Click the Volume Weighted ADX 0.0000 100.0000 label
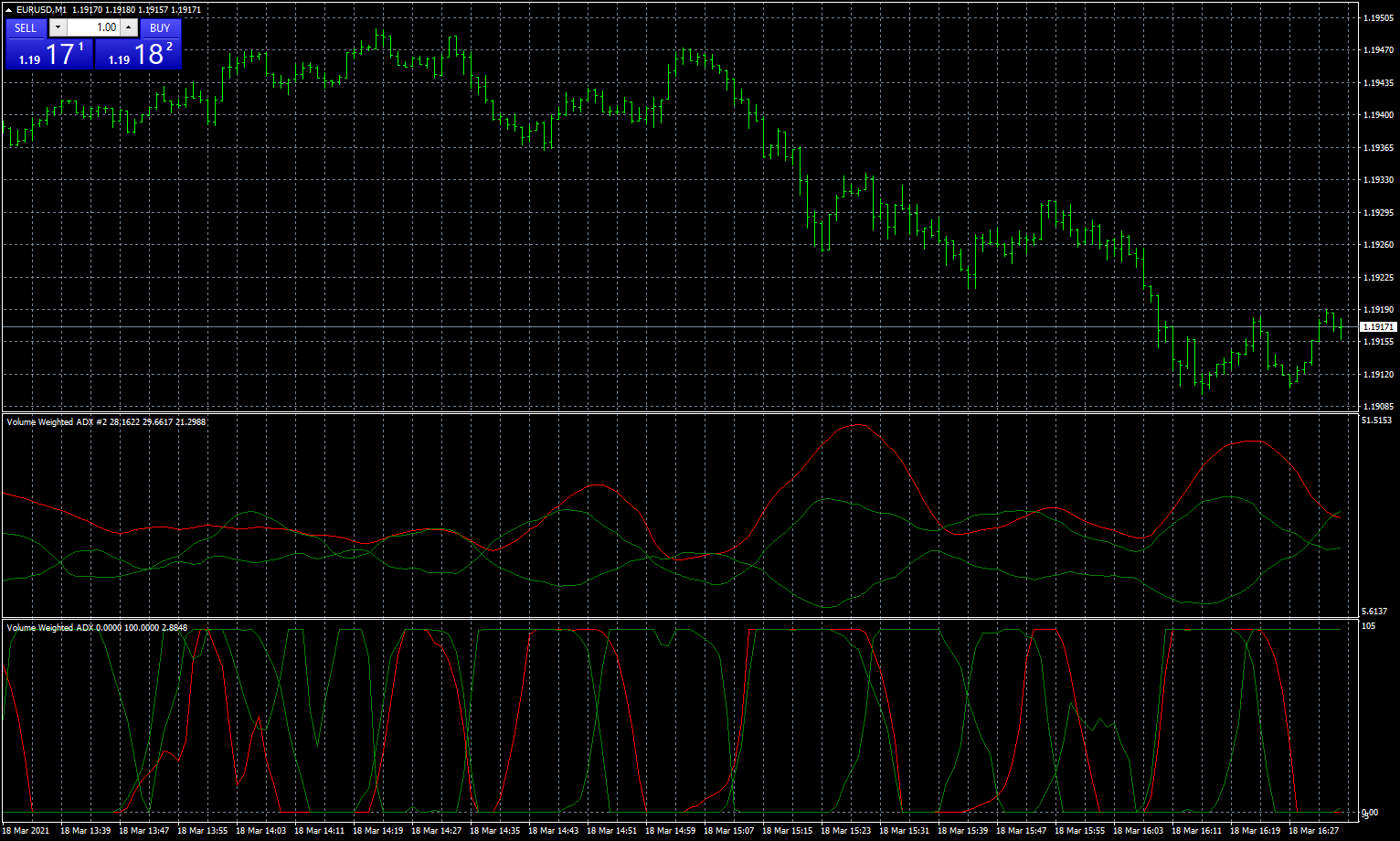The image size is (1400, 841). coord(96,628)
